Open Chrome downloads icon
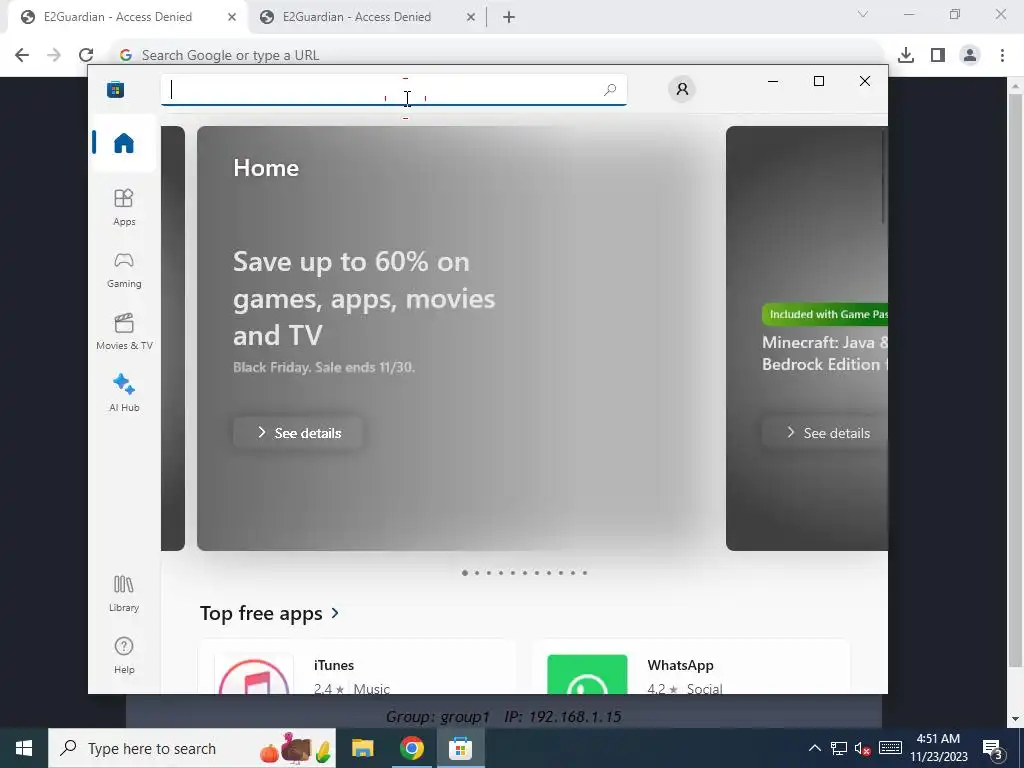The height and width of the screenshot is (768, 1024). (906, 55)
